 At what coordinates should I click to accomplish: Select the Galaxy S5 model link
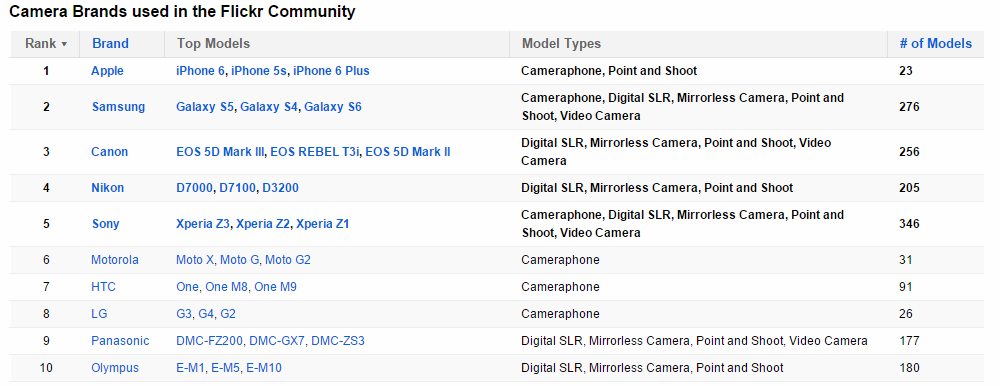(x=205, y=107)
